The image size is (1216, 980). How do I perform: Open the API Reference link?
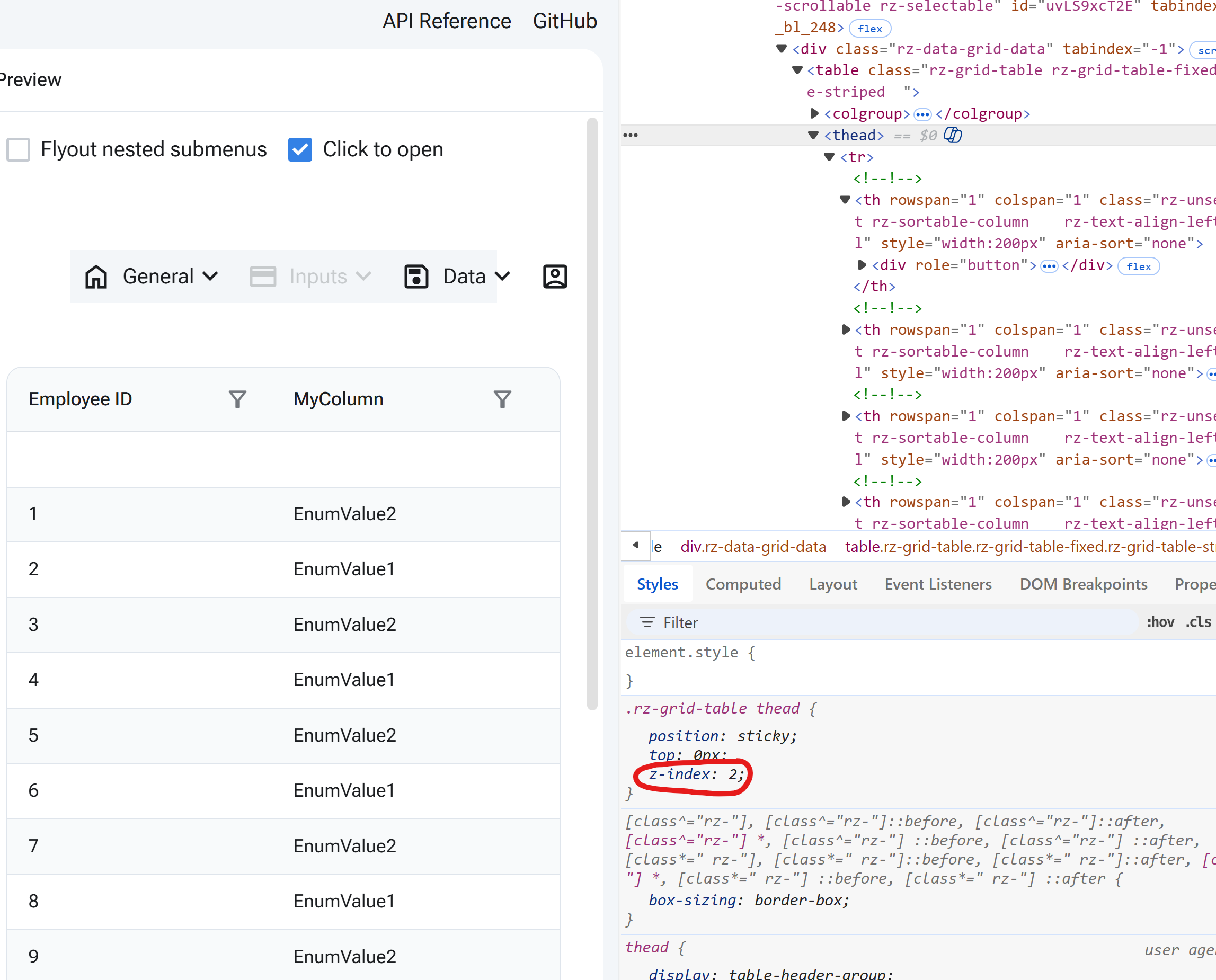click(447, 21)
